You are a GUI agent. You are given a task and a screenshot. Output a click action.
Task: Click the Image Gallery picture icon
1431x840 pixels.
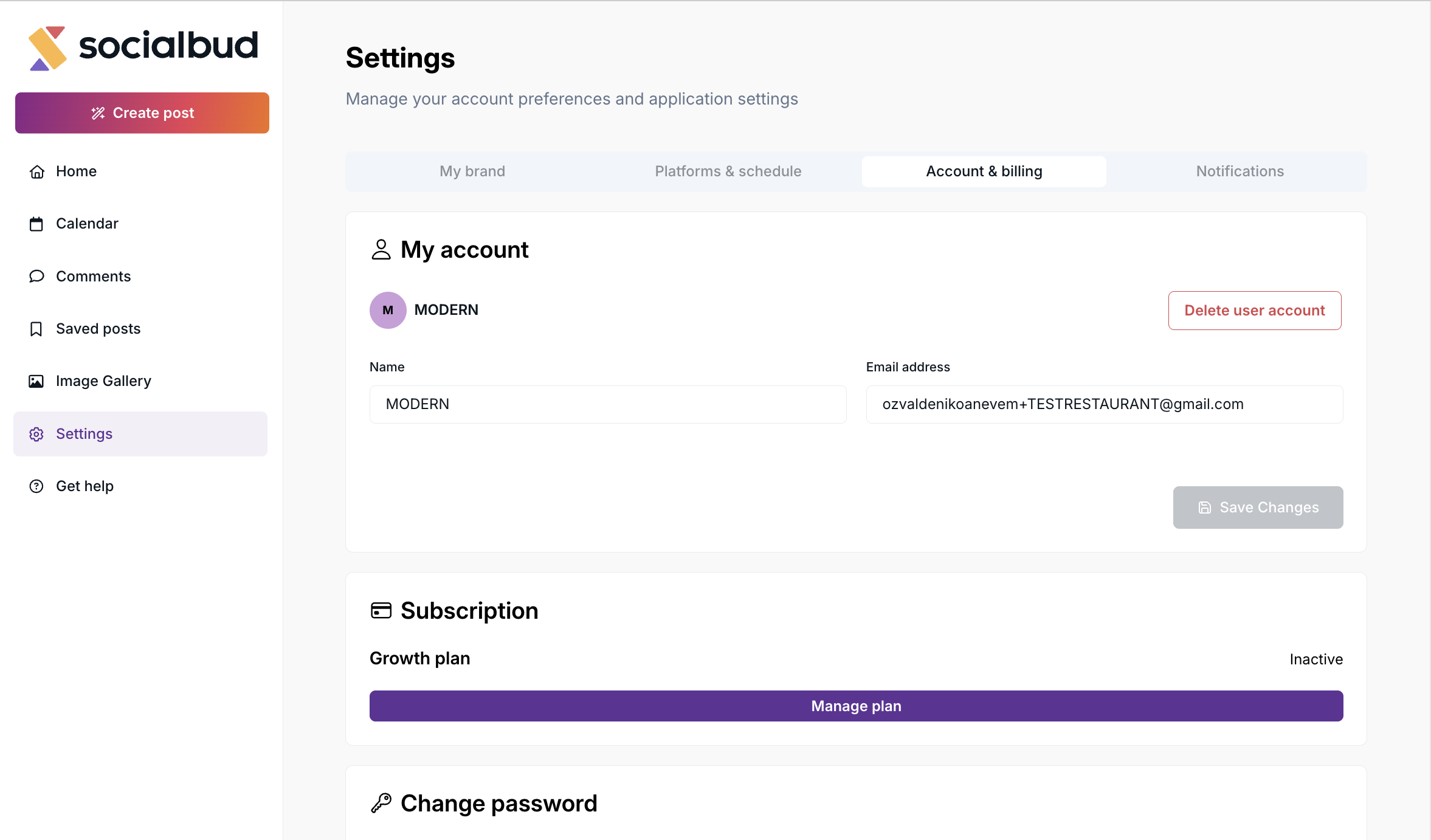[x=36, y=381]
